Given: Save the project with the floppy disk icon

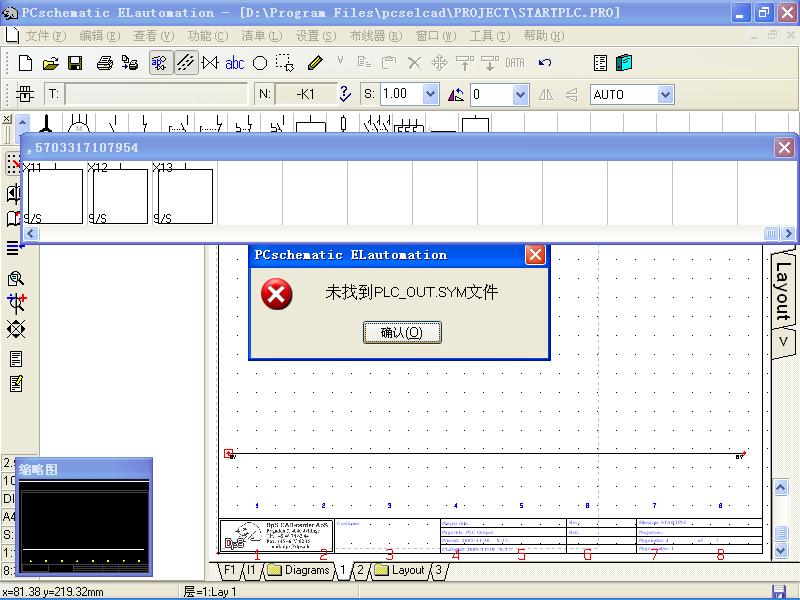Looking at the screenshot, I should [76, 63].
